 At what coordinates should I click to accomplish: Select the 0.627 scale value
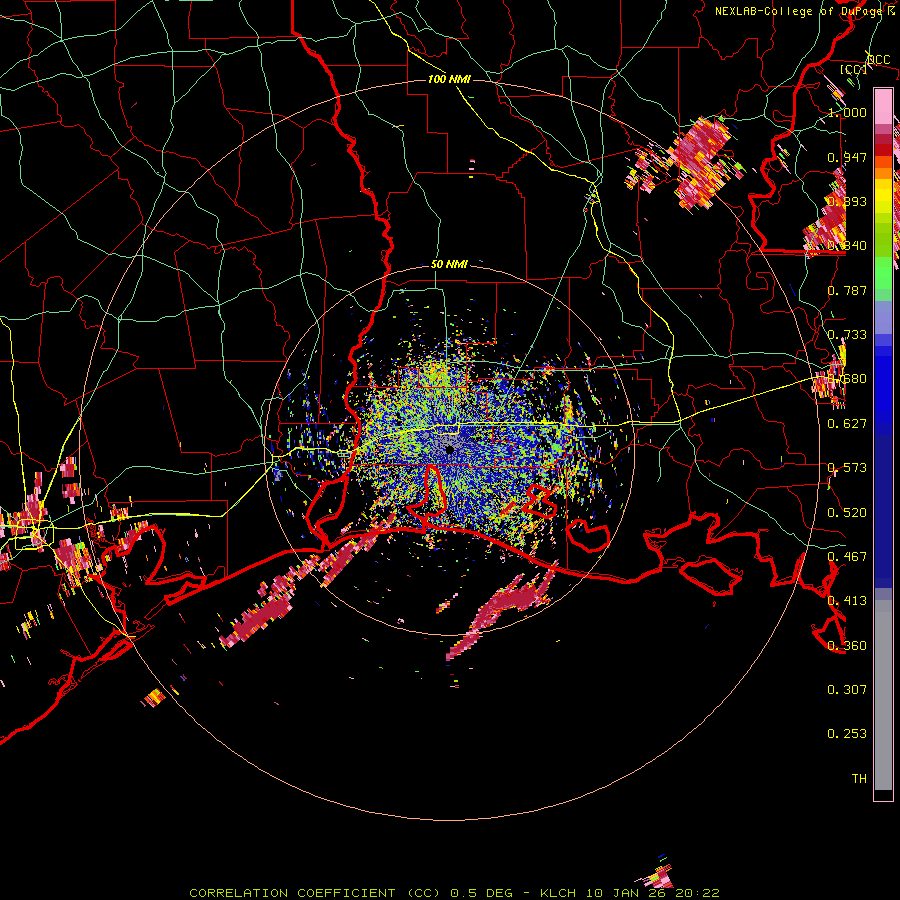pos(847,424)
